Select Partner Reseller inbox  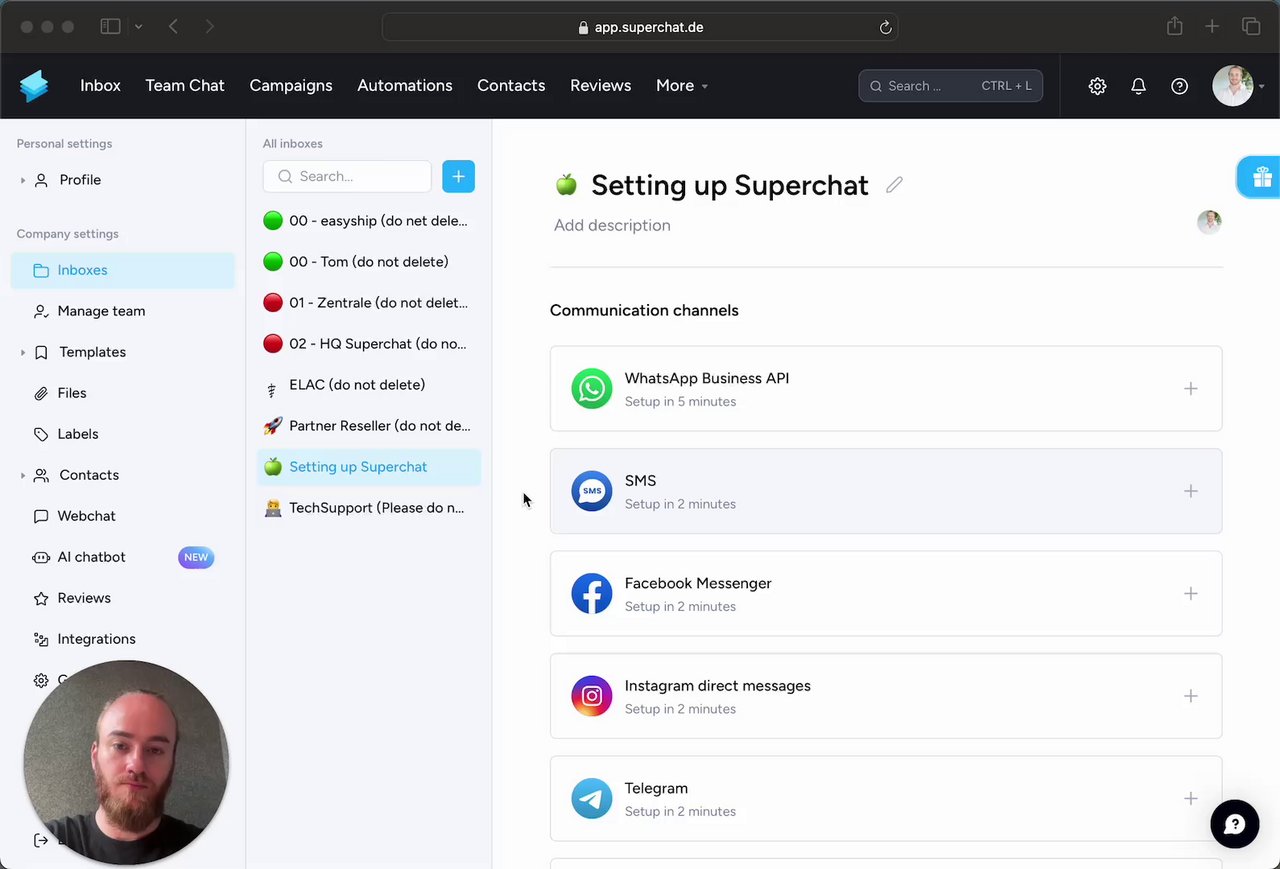coord(368,426)
